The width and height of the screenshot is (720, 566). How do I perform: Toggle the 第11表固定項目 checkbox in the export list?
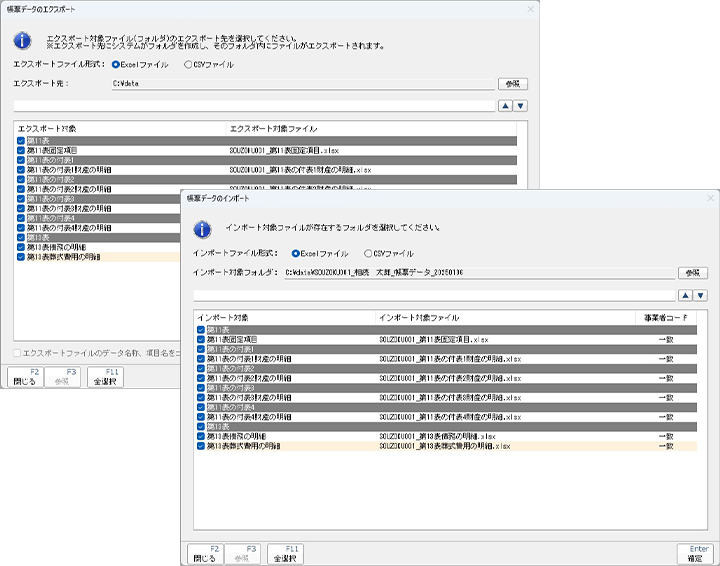click(x=21, y=150)
